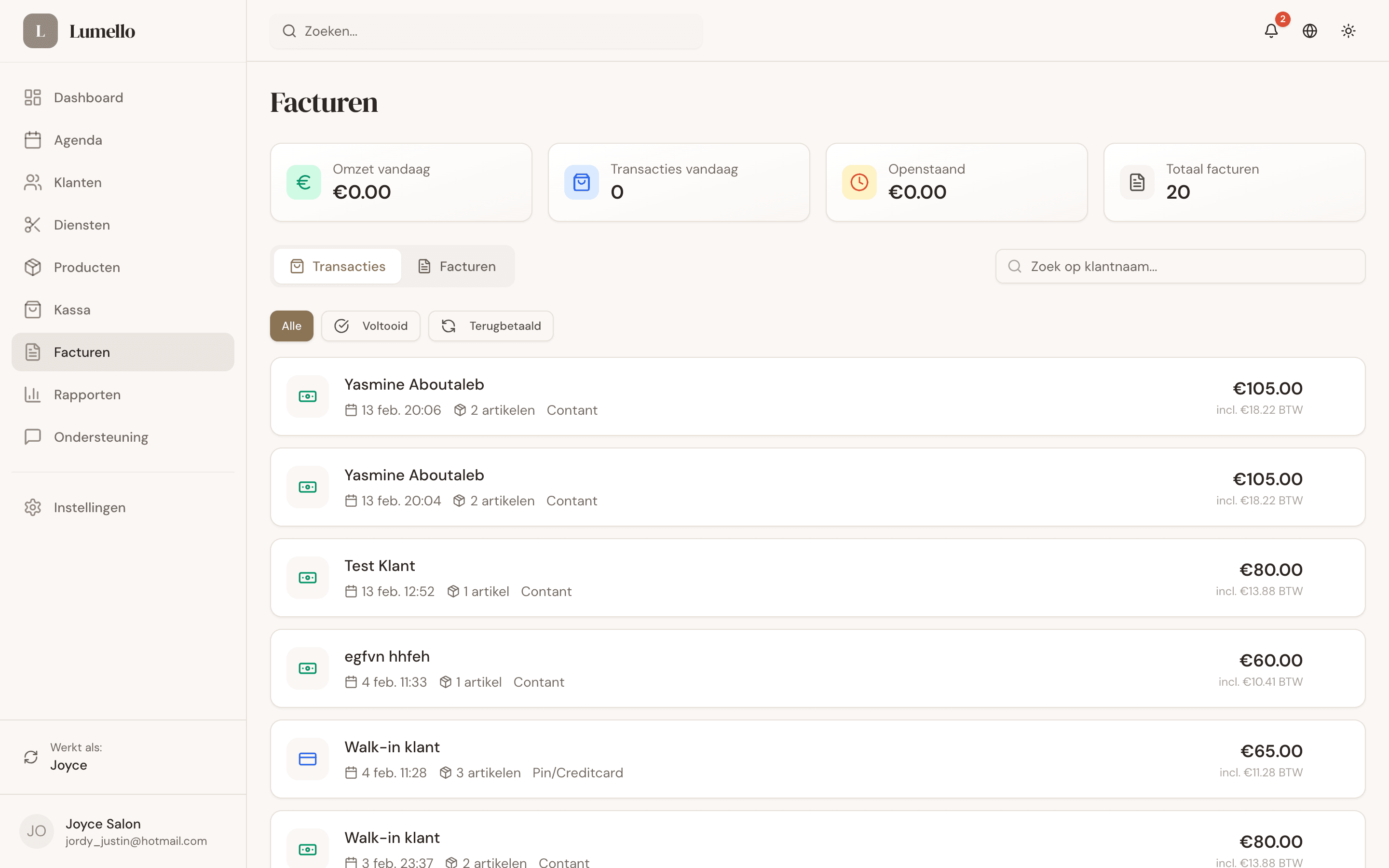Go to Agenda in the sidebar
This screenshot has width=1389, height=868.
click(x=78, y=140)
